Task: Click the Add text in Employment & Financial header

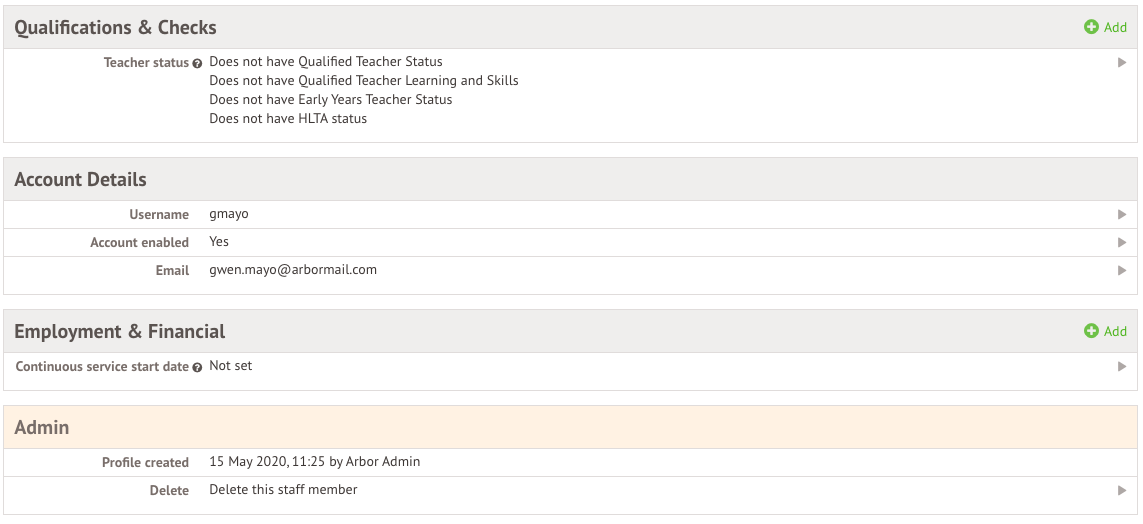Action: (x=1115, y=331)
